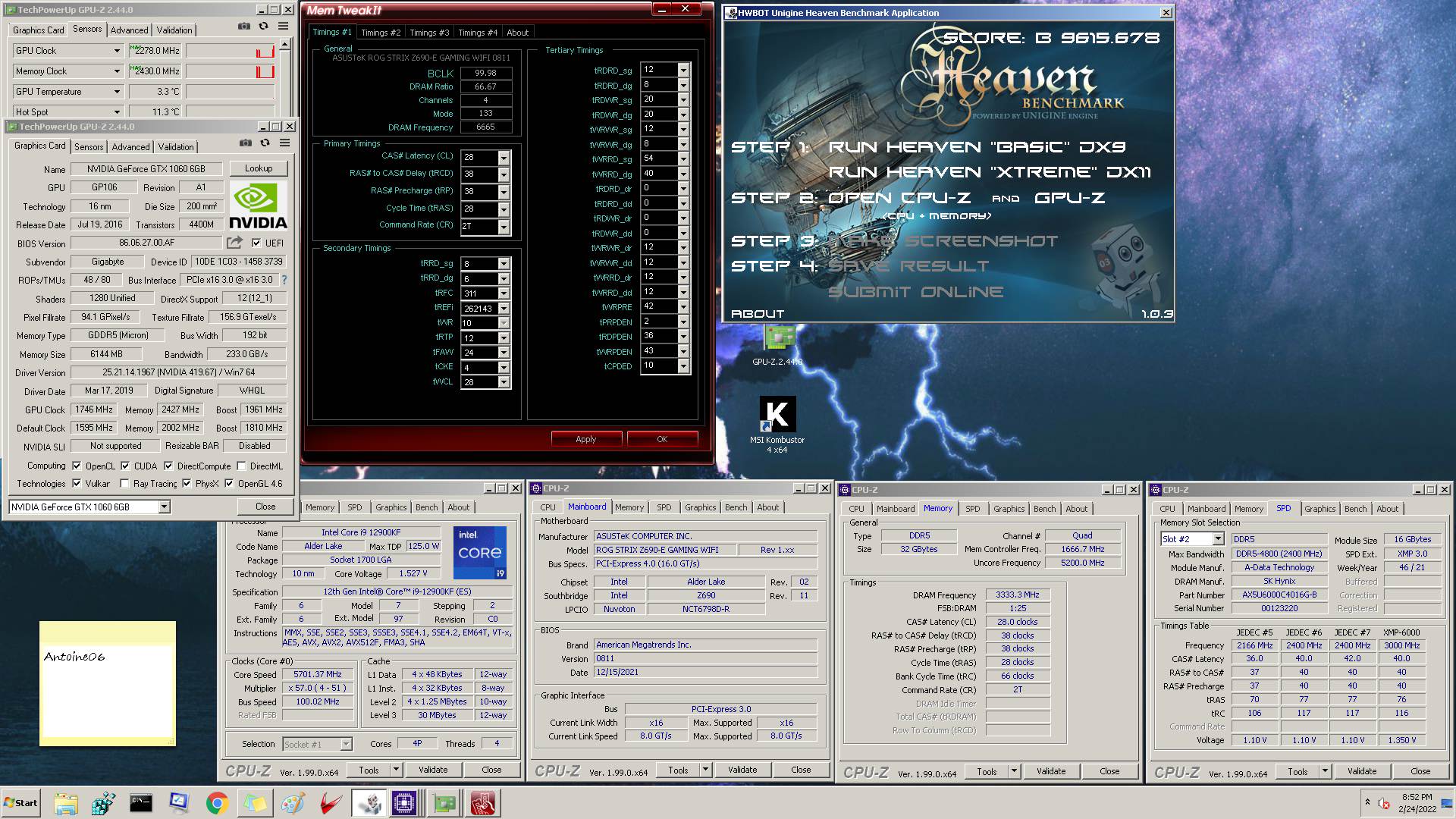1456x819 pixels.
Task: Click the refresh icon in back GPU-Z sensors window
Action: pyautogui.click(x=263, y=26)
